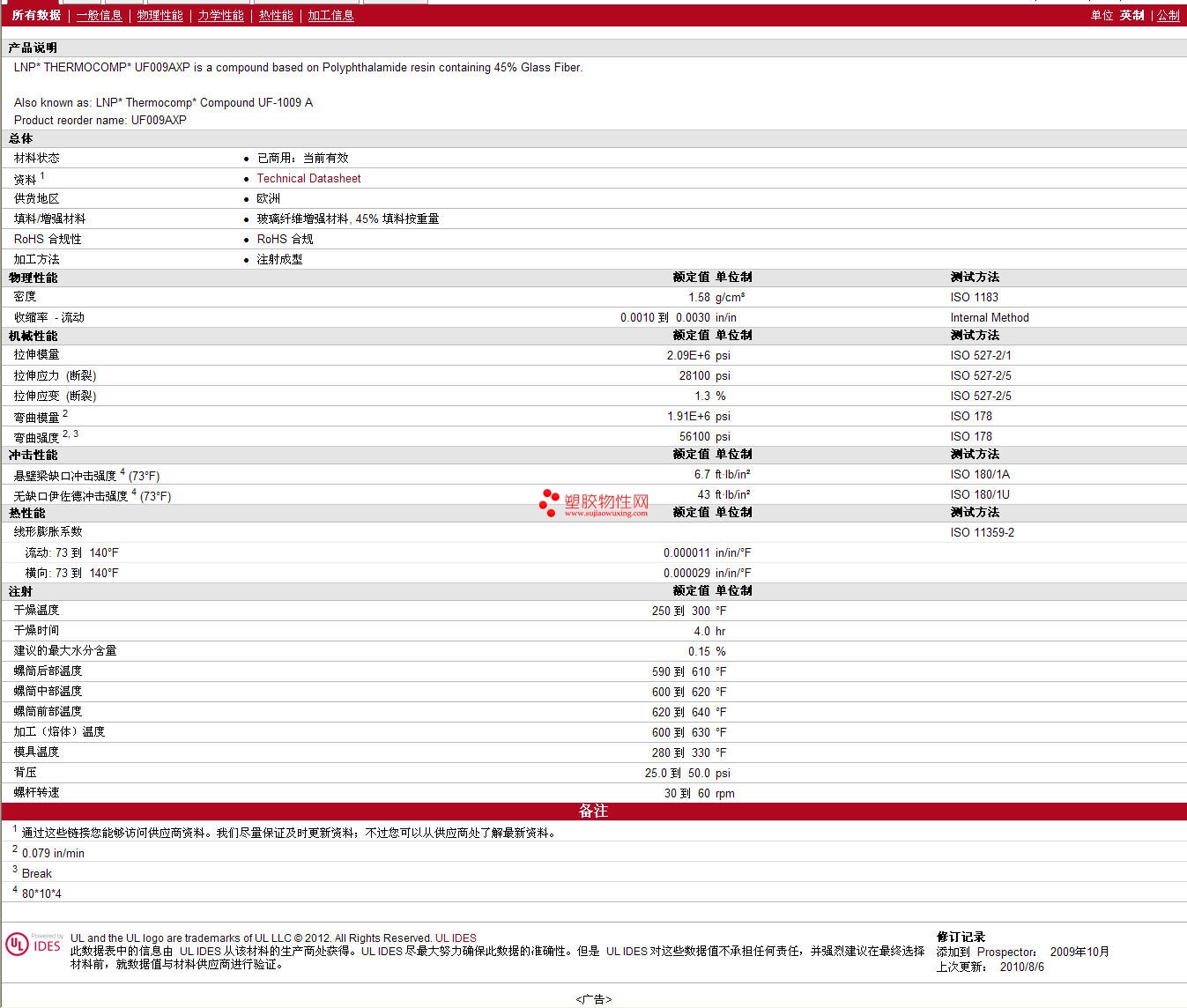
Task: Click the tensile strain value 1.3
Action: pos(702,396)
